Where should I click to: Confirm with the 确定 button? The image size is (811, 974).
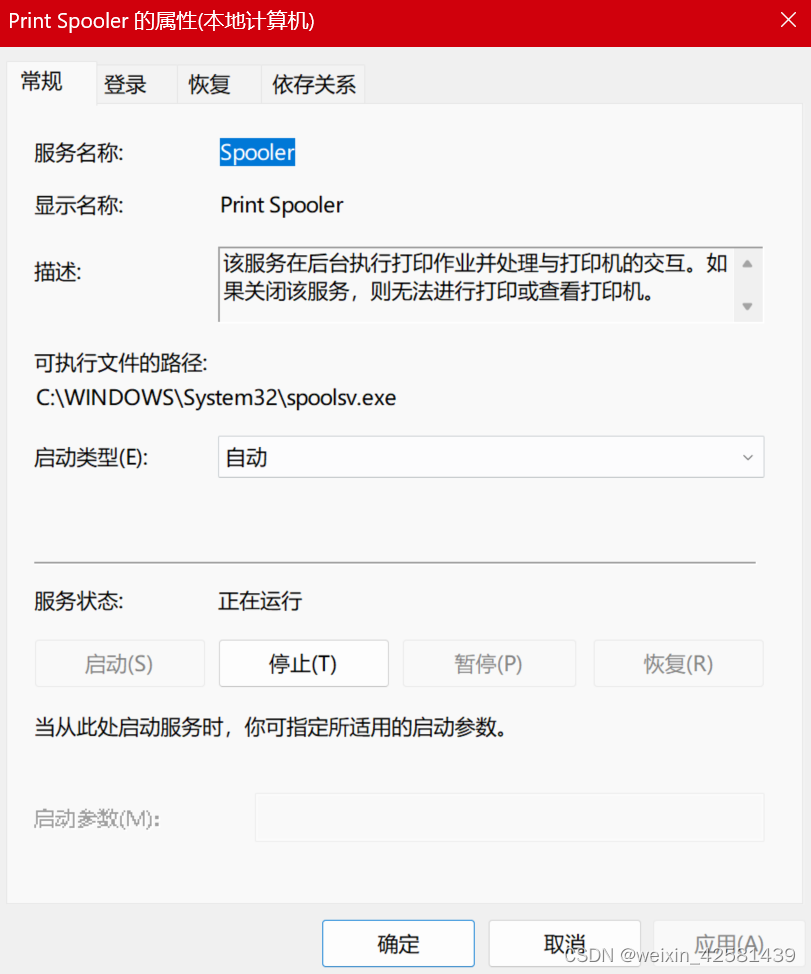tap(398, 943)
